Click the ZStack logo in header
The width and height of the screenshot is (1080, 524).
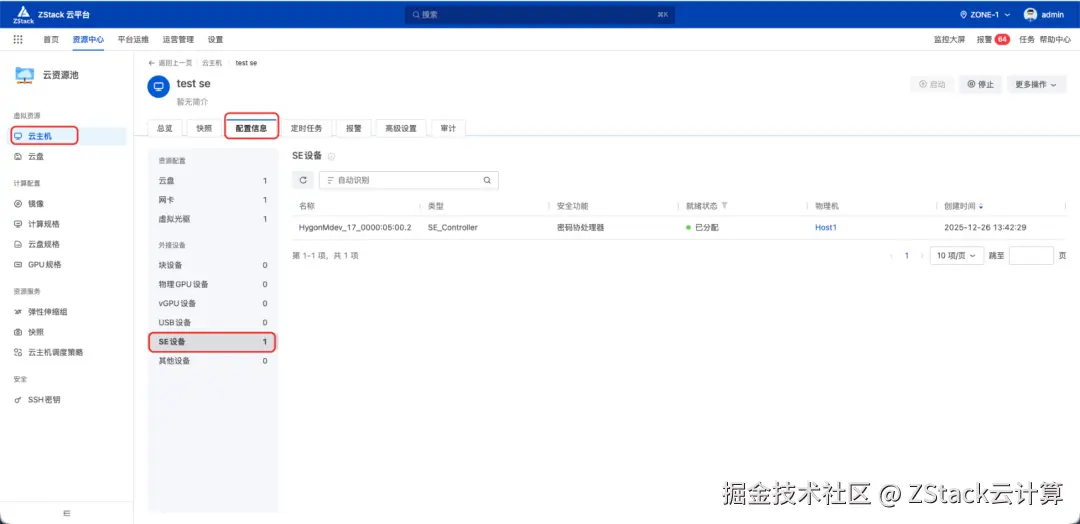23,14
